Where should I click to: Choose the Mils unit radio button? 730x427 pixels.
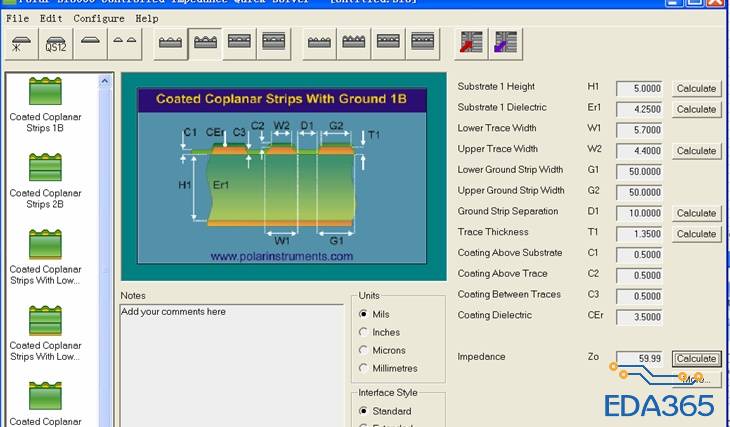coord(364,314)
